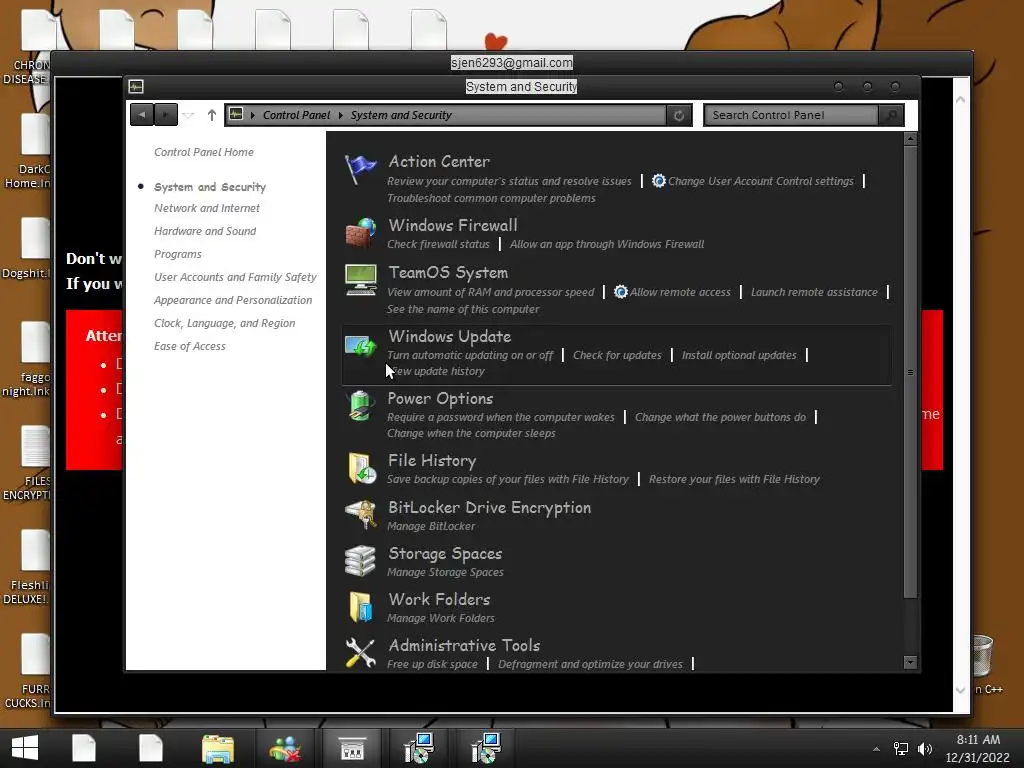
Task: Select Hardware and Sound in sidebar
Action: point(205,231)
